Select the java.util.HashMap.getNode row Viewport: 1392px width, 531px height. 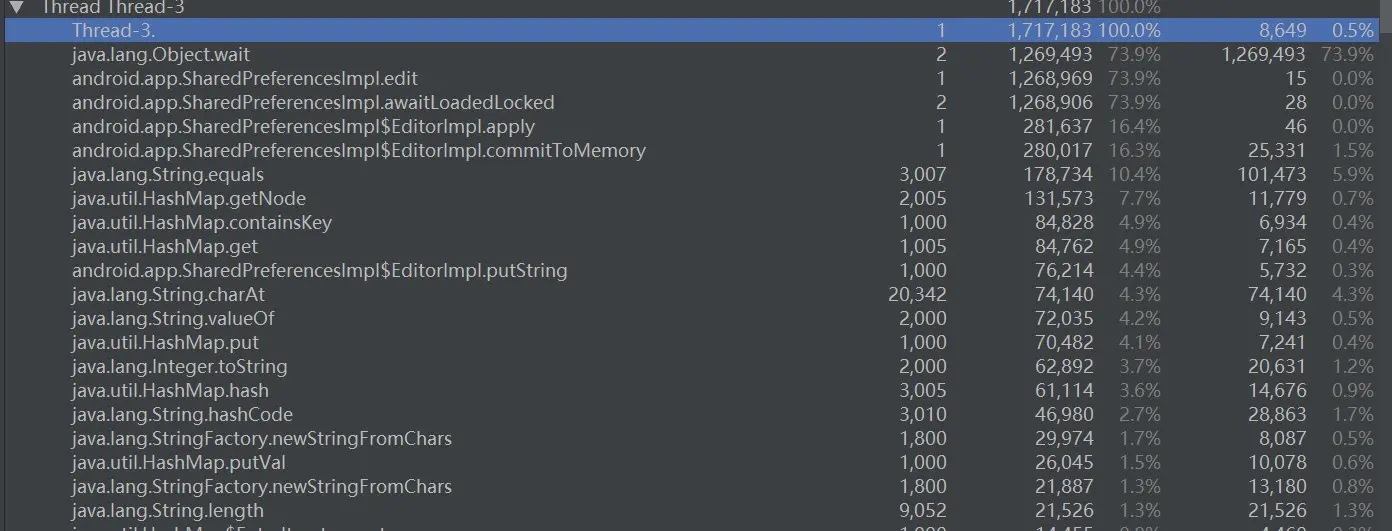(x=696, y=198)
